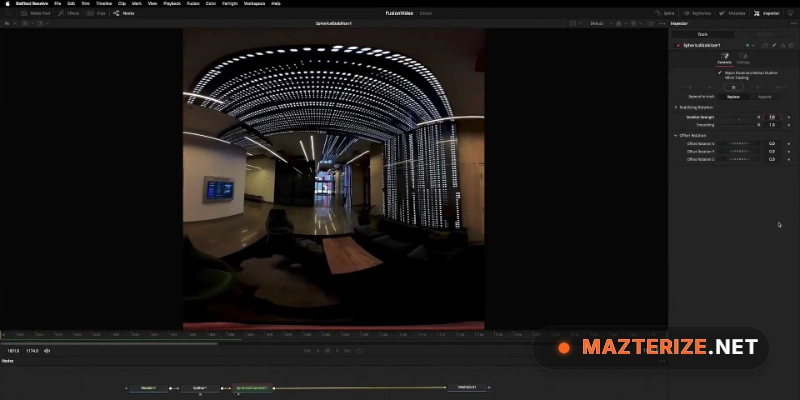Pin the SphericalStabilizer1 controls
The image size is (800, 400).
click(x=773, y=45)
